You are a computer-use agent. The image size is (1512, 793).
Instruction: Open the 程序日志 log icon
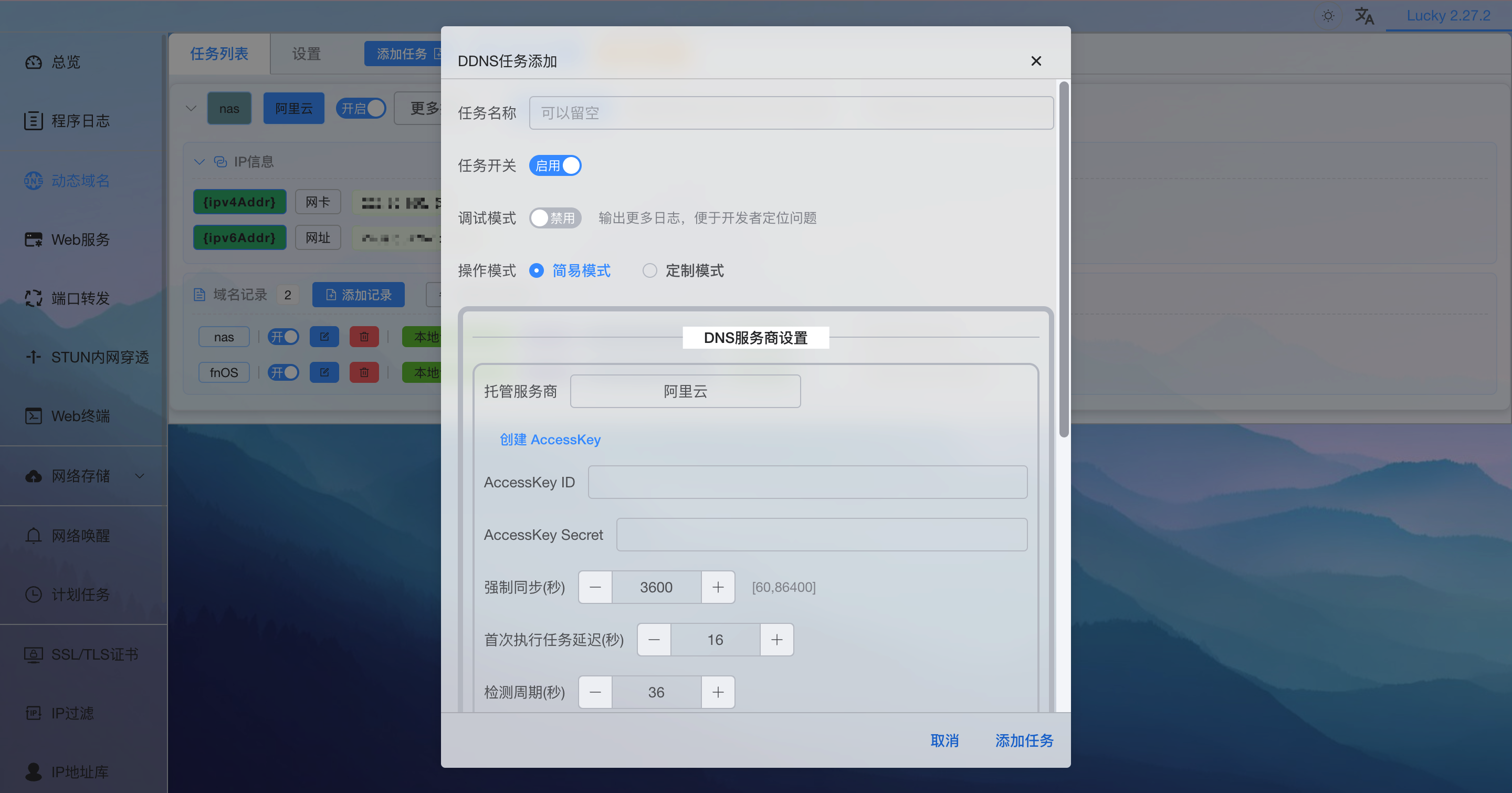click(x=34, y=121)
